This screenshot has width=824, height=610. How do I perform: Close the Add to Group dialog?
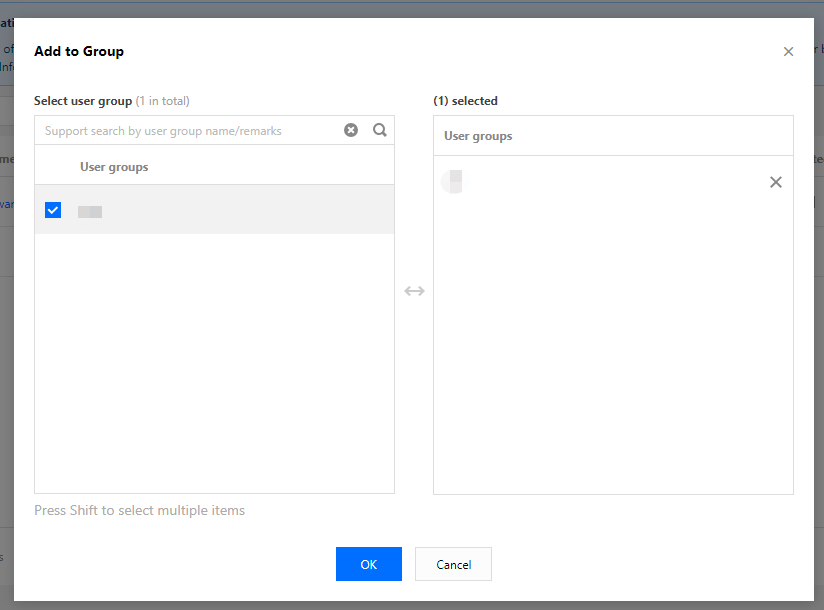click(x=788, y=52)
